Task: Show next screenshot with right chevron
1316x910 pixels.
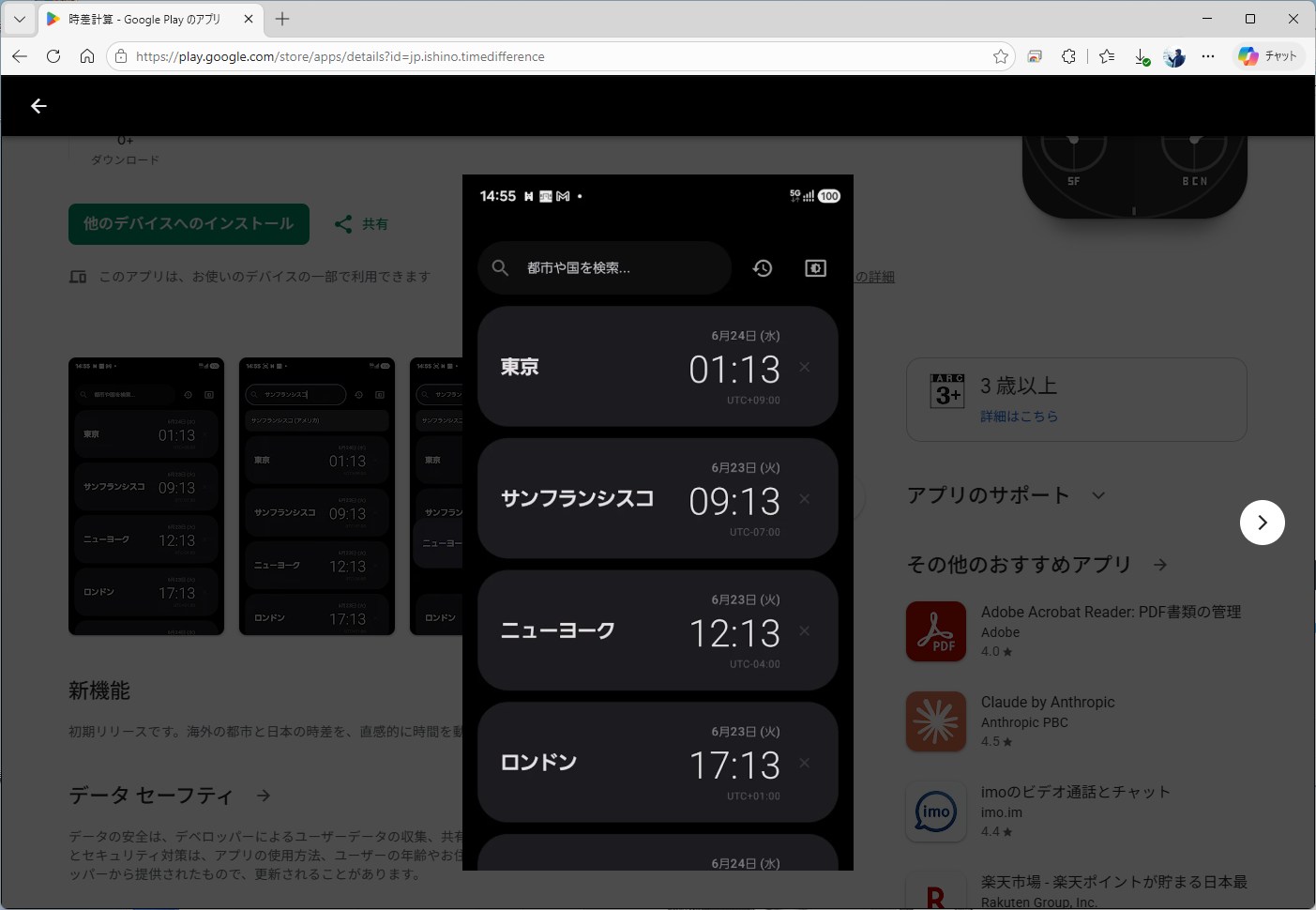Action: pos(1263,523)
